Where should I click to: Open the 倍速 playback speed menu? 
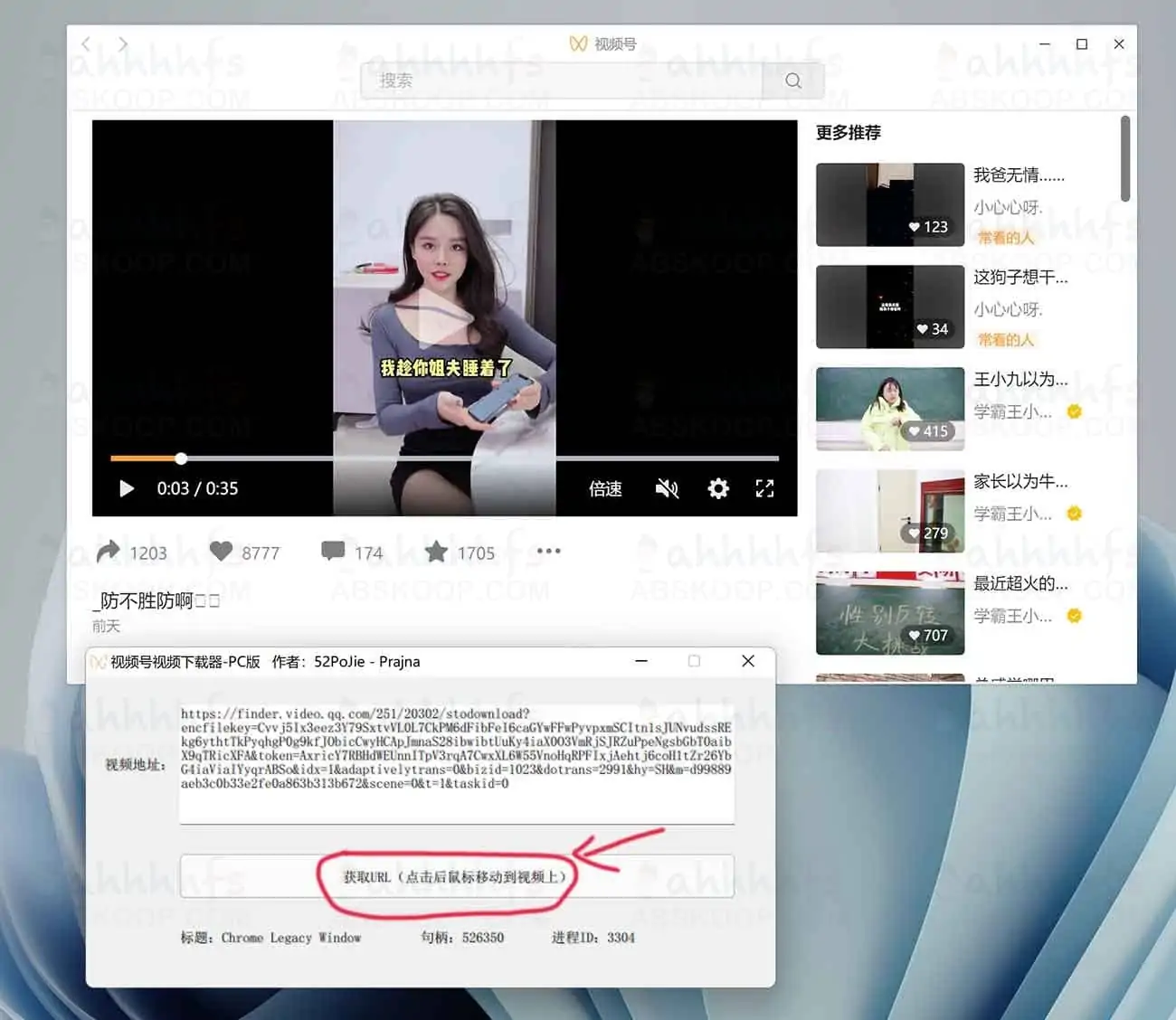(x=605, y=489)
